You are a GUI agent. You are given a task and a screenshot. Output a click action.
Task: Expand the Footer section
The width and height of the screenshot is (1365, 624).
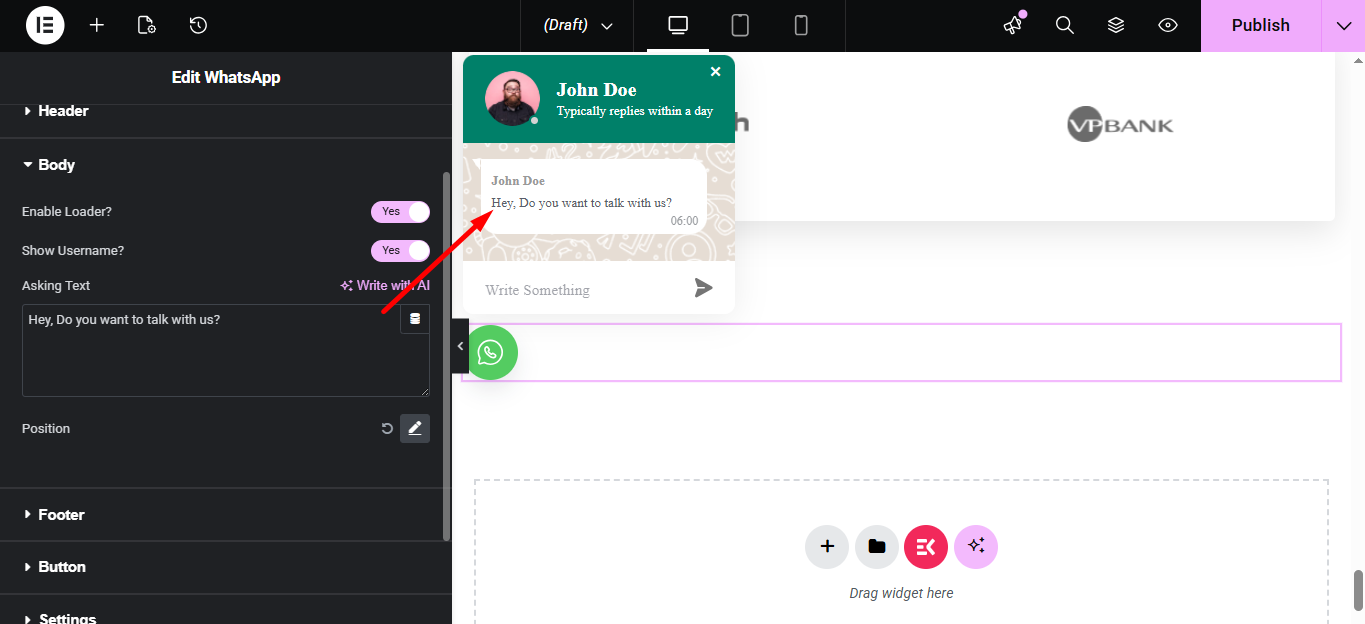61,514
